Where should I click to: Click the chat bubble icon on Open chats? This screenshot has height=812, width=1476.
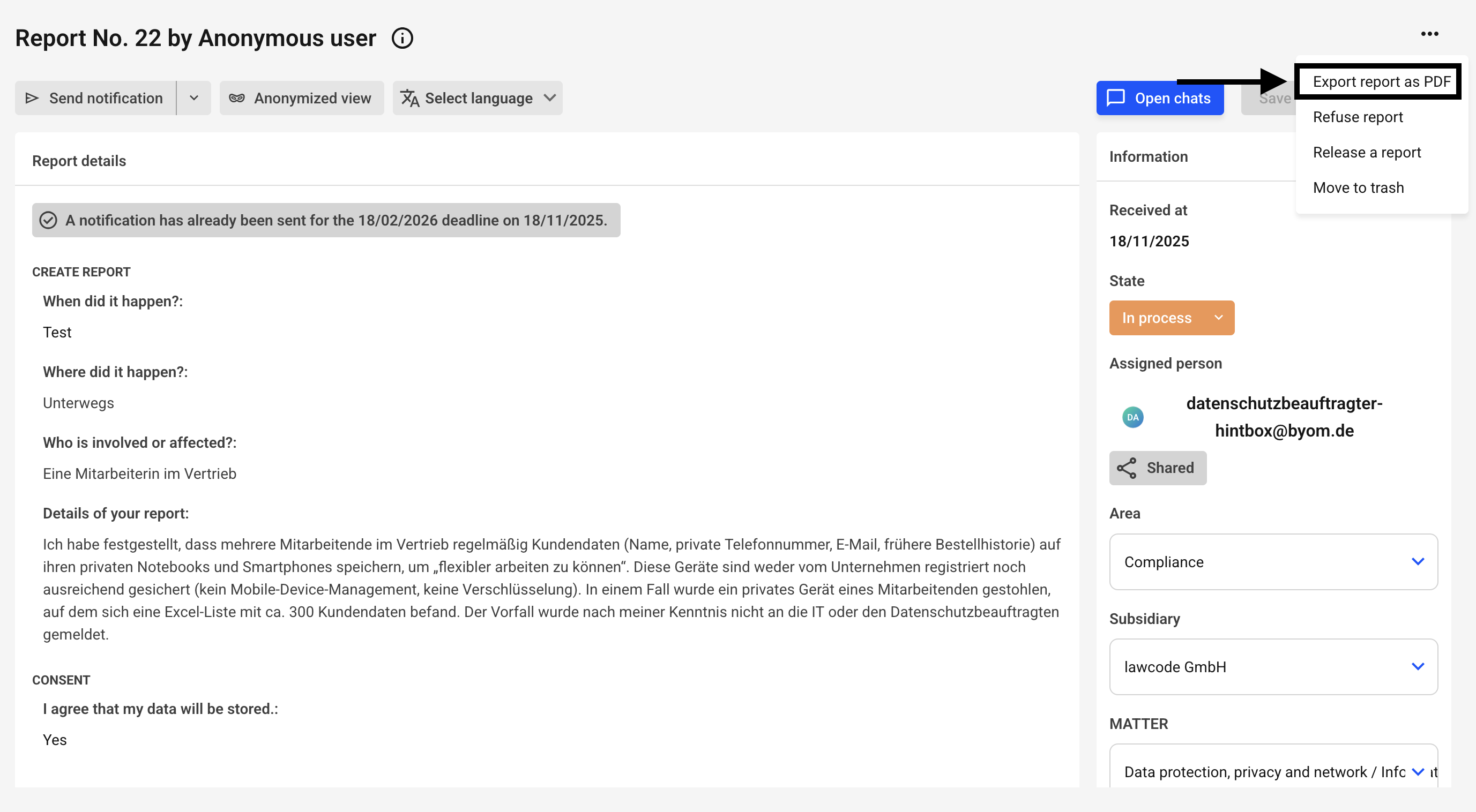[x=1116, y=98]
